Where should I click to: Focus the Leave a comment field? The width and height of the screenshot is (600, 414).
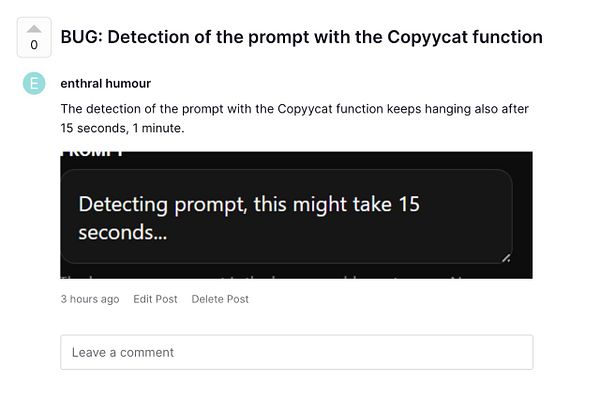296,352
